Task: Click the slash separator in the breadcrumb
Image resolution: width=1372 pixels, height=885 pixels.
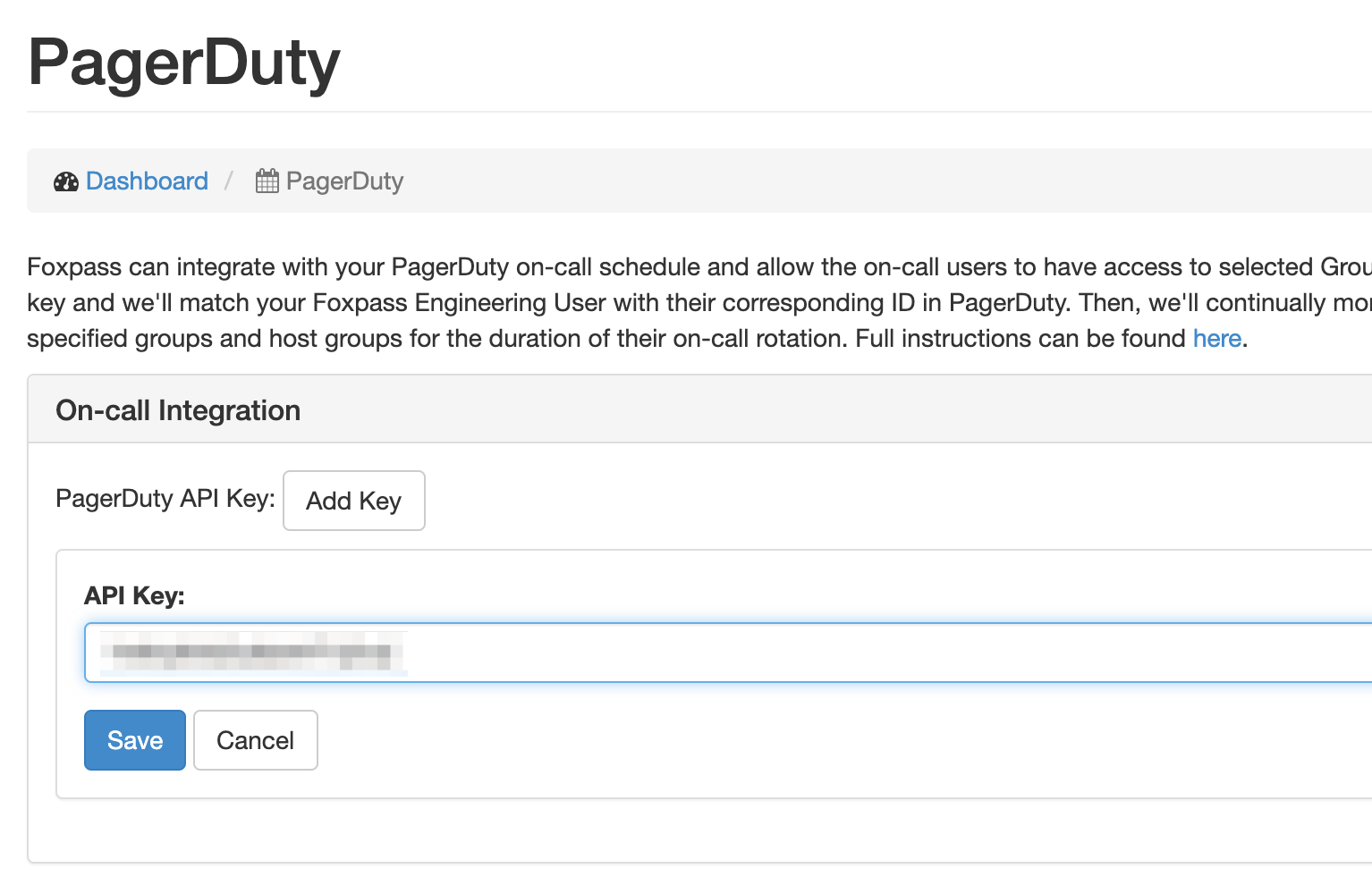Action: [x=229, y=181]
